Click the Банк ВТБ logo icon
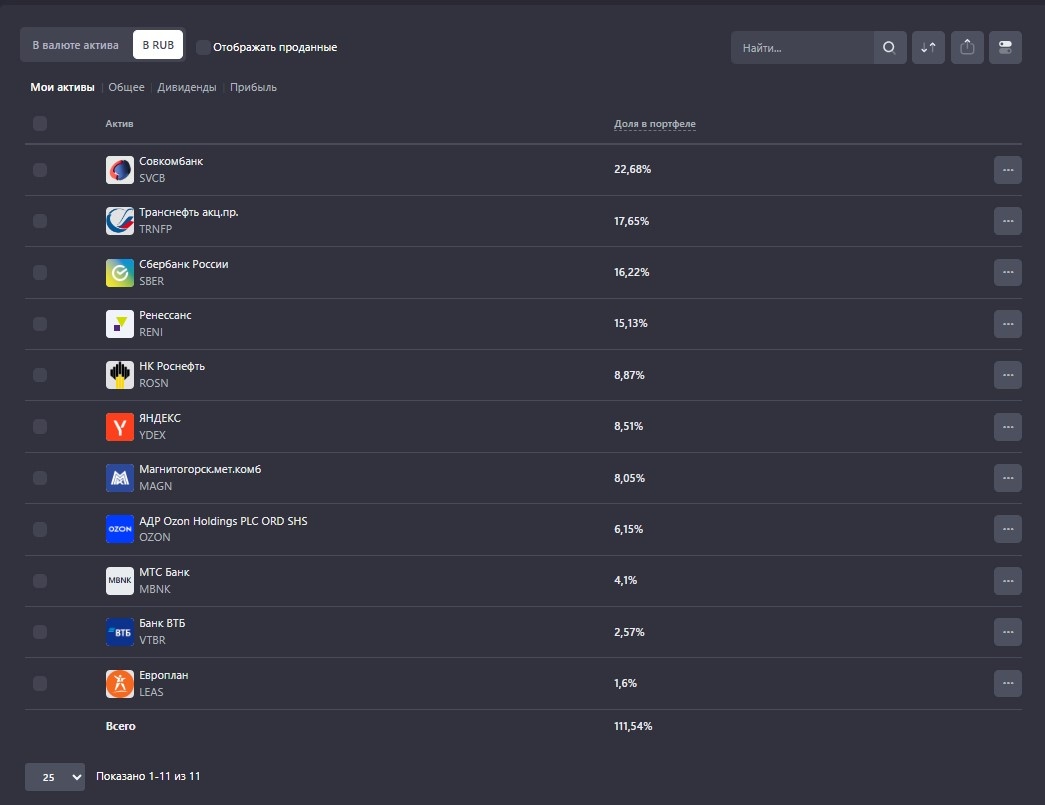Image resolution: width=1045 pixels, height=805 pixels. coord(120,632)
